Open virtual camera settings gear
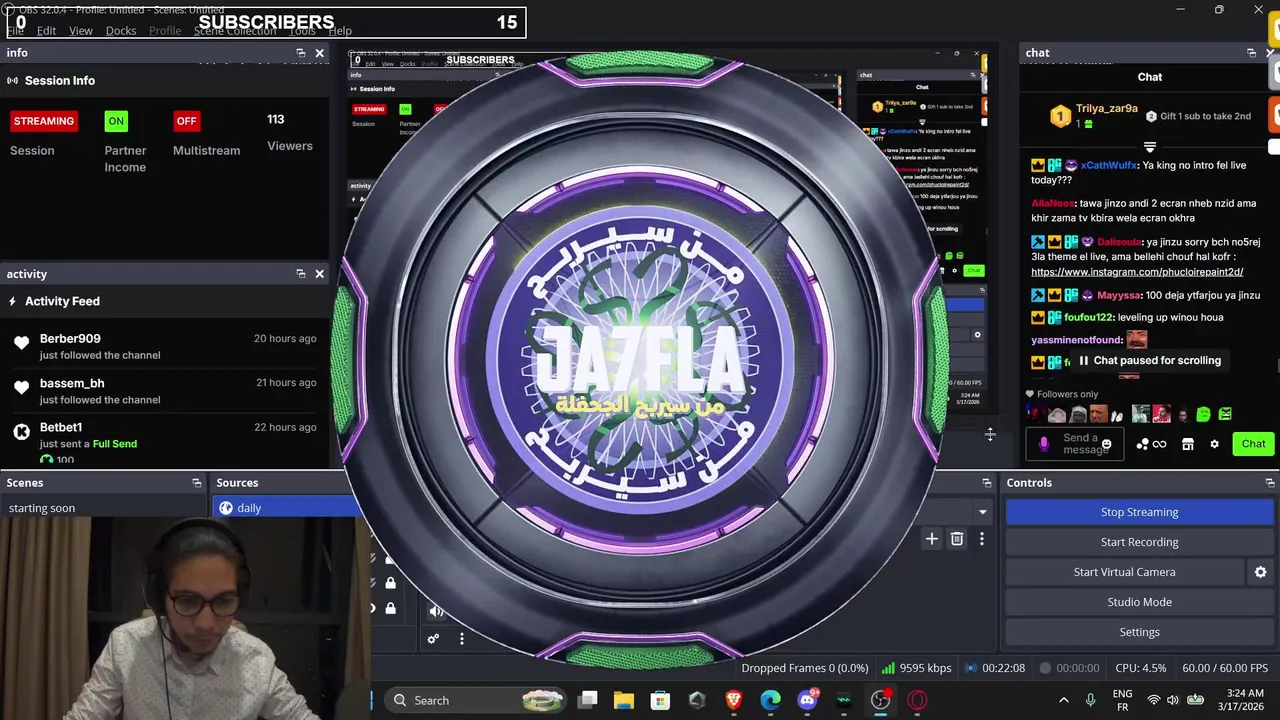 pos(1260,572)
